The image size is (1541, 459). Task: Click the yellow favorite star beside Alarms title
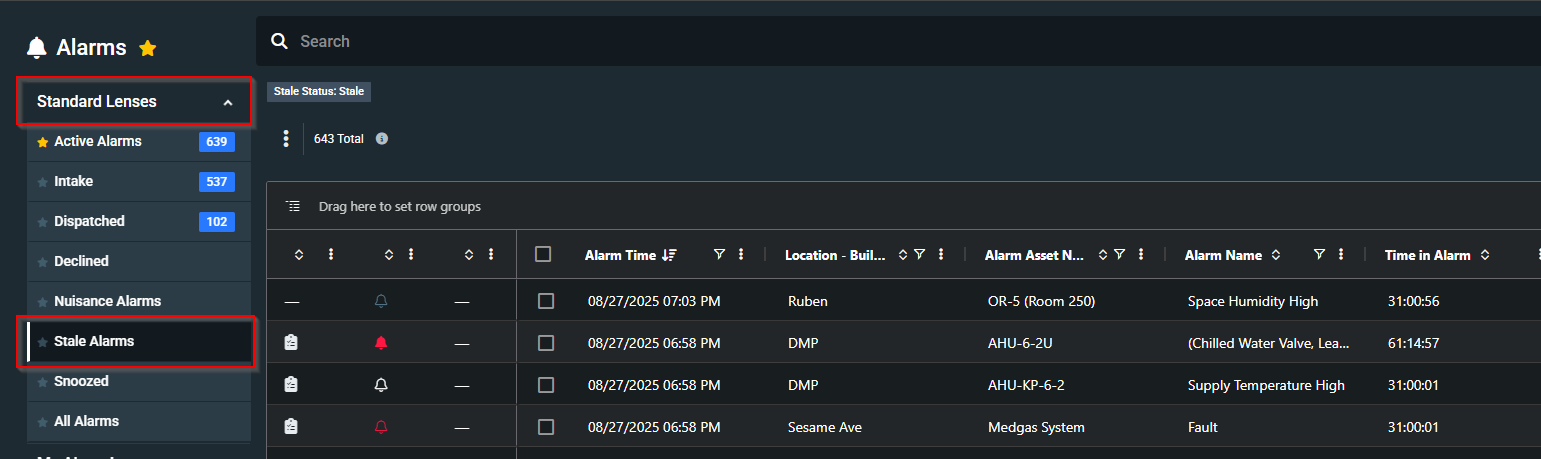pyautogui.click(x=148, y=48)
